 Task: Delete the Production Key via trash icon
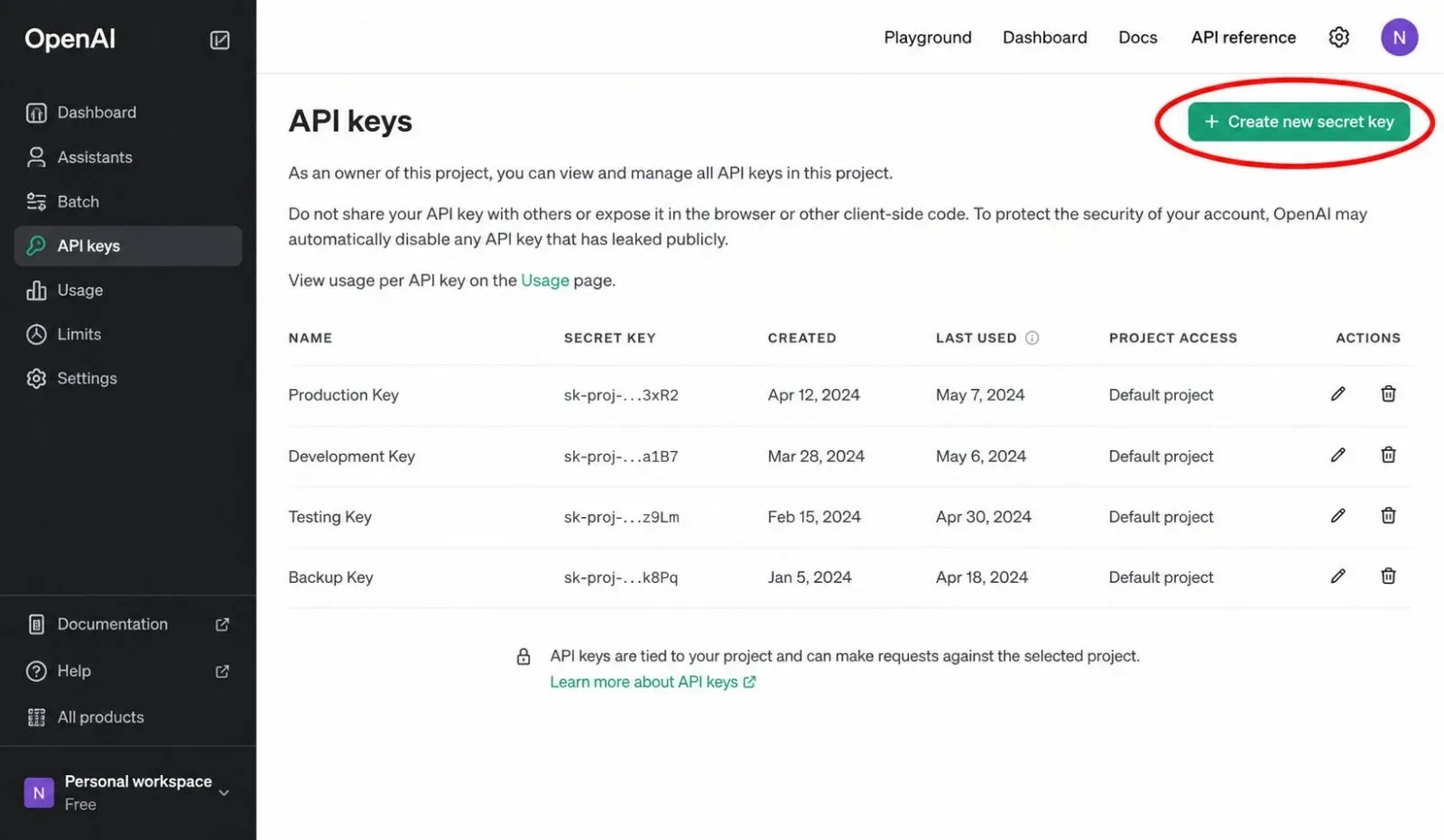click(1388, 393)
